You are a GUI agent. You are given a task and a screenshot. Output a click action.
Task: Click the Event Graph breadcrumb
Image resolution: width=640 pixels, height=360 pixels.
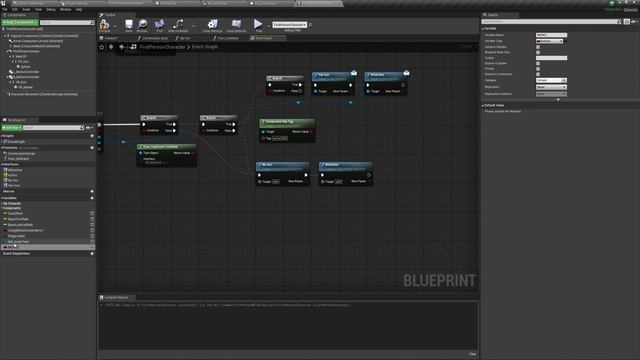tap(205, 47)
